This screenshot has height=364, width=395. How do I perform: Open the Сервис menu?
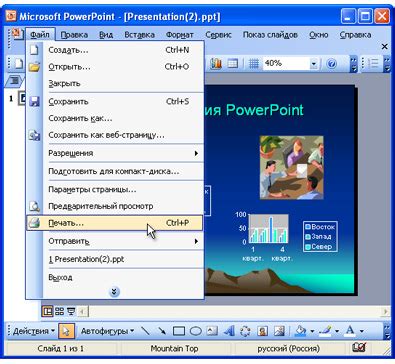tap(218, 35)
